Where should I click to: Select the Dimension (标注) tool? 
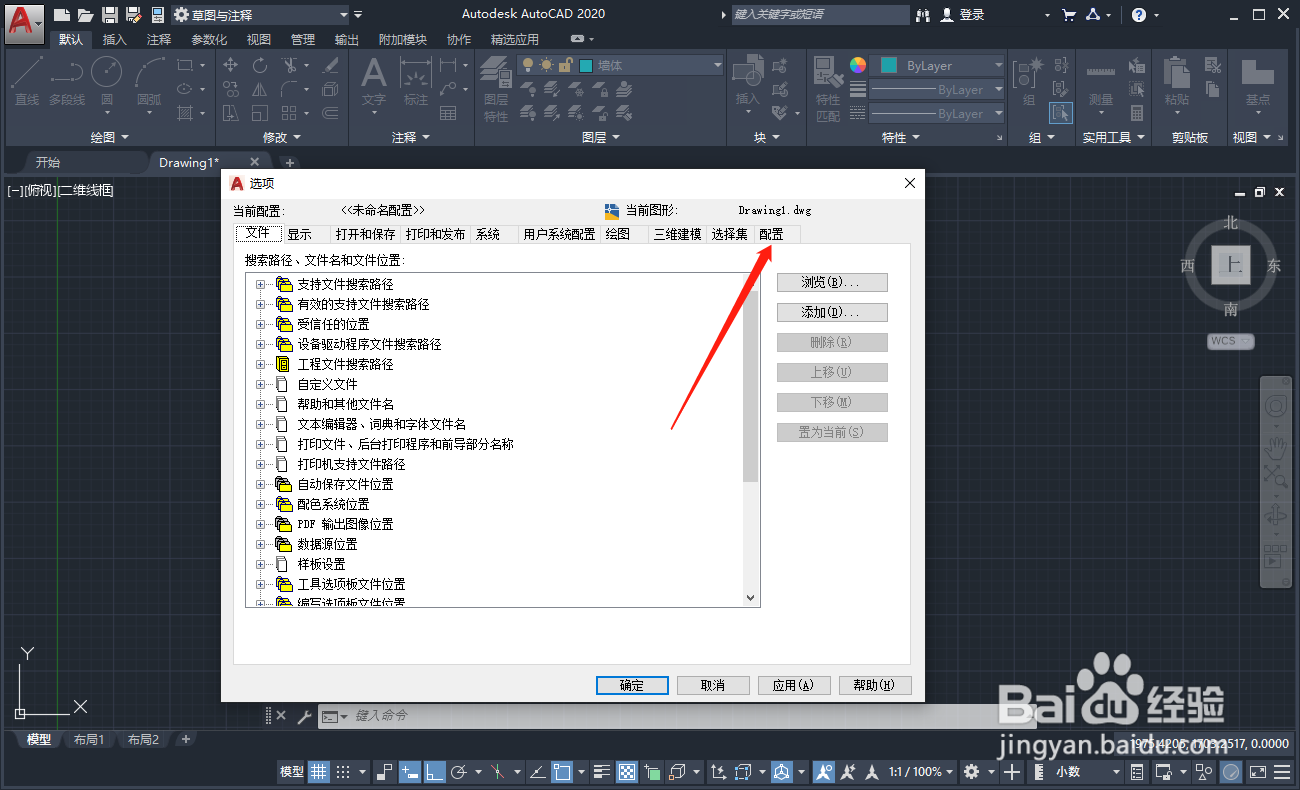pos(416,81)
